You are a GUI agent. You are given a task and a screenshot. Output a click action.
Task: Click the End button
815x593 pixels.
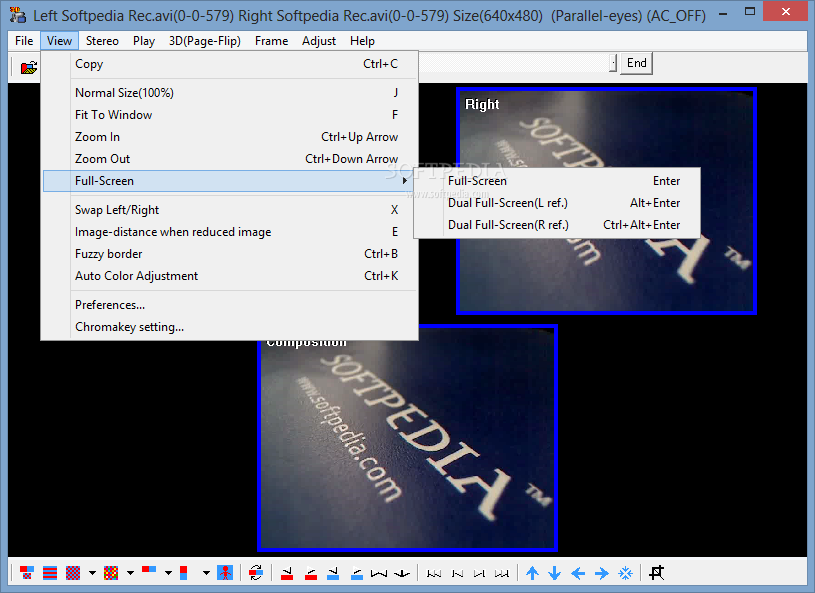click(637, 63)
